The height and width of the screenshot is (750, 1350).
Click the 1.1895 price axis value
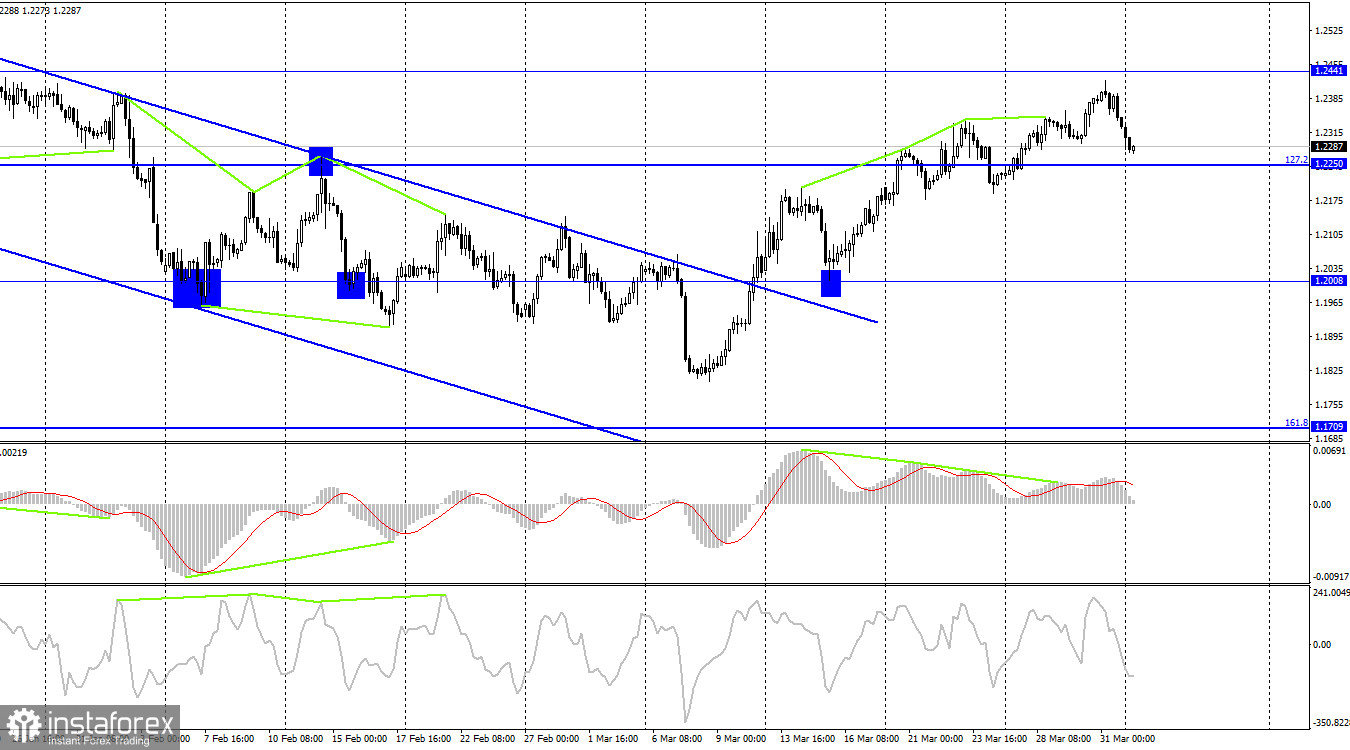(x=1329, y=337)
